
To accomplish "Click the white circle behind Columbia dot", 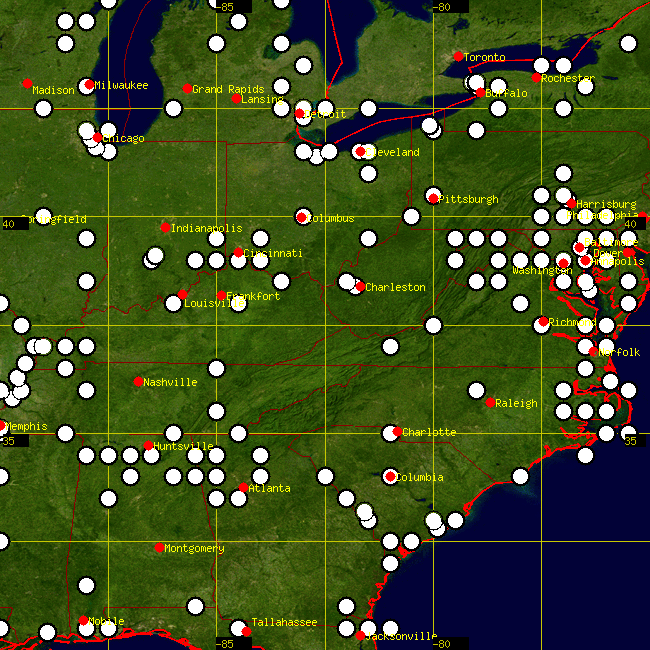I will (x=390, y=477).
